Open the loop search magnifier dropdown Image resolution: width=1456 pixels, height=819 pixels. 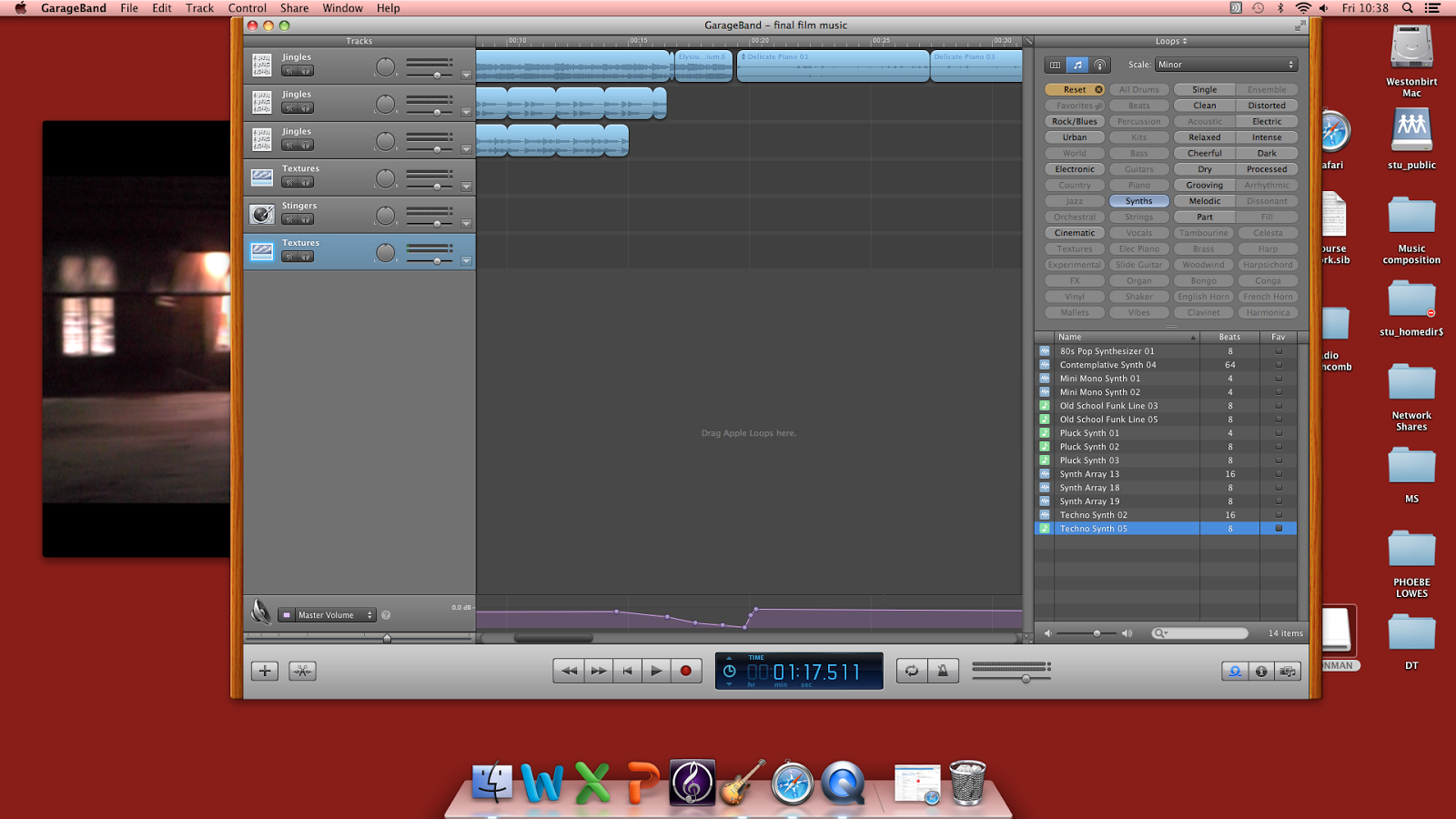tap(1160, 633)
